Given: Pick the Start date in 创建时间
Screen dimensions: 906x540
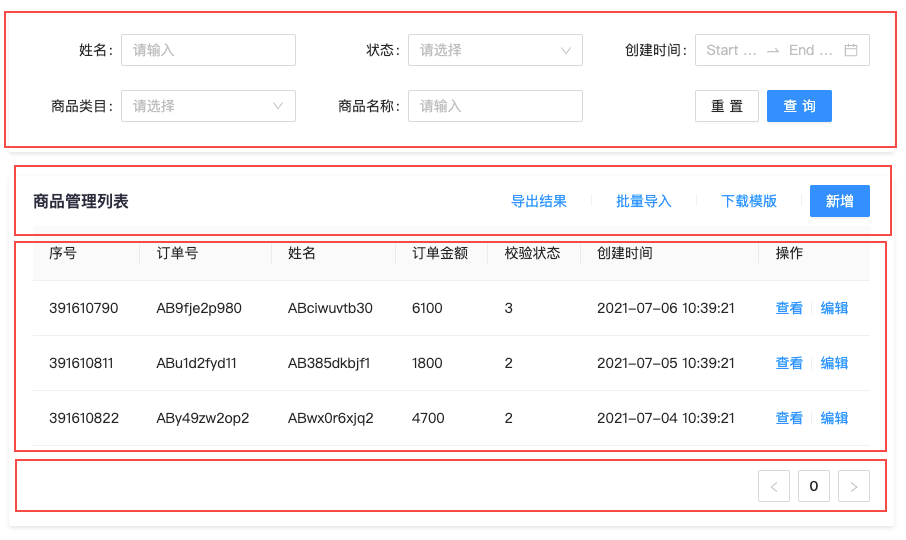Looking at the screenshot, I should coord(730,50).
